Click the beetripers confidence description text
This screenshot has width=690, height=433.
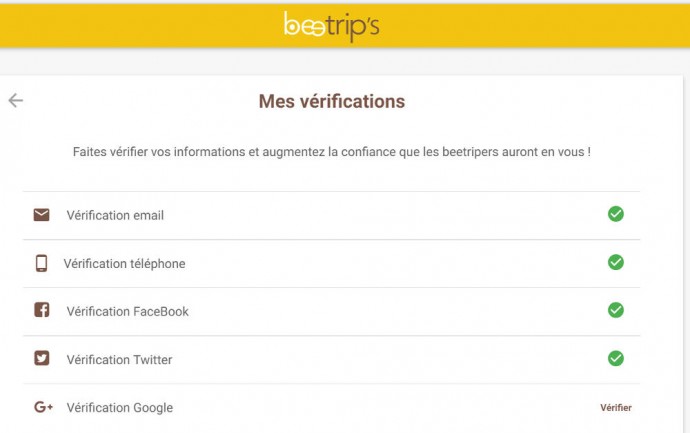click(331, 152)
